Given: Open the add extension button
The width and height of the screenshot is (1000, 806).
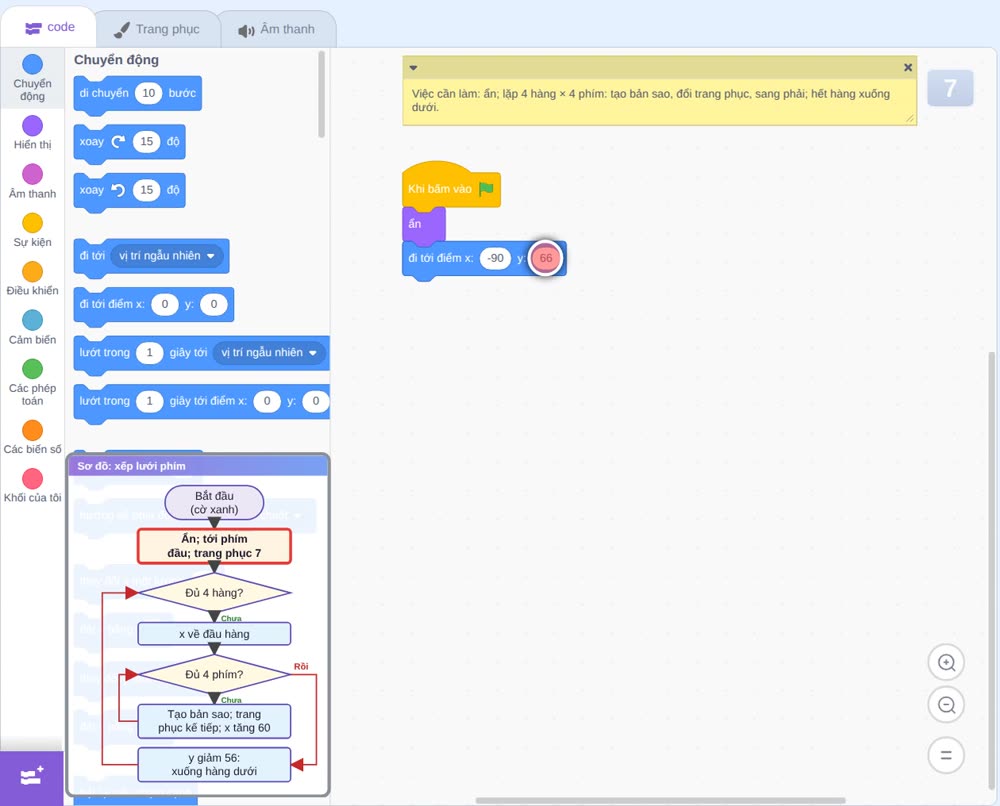Looking at the screenshot, I should (x=32, y=777).
